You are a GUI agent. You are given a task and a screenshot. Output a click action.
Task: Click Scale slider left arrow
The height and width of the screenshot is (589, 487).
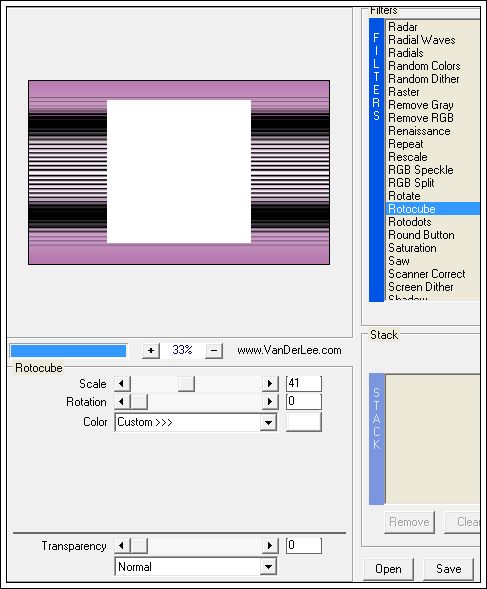tap(122, 384)
